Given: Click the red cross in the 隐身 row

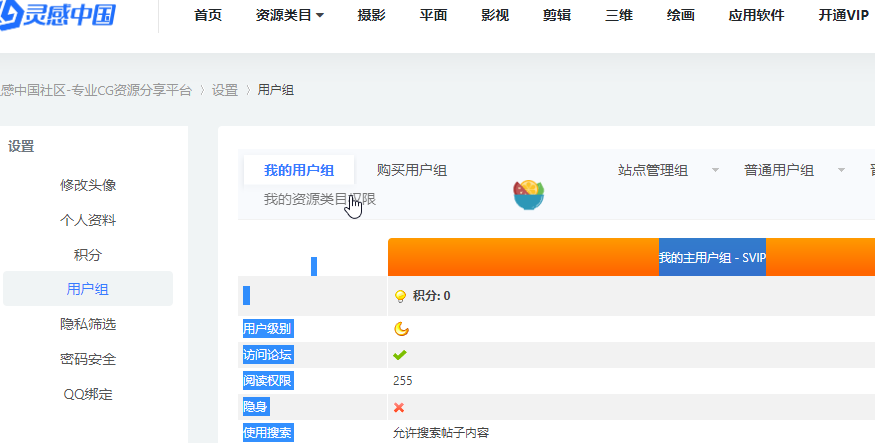Looking at the screenshot, I should click(x=399, y=407).
